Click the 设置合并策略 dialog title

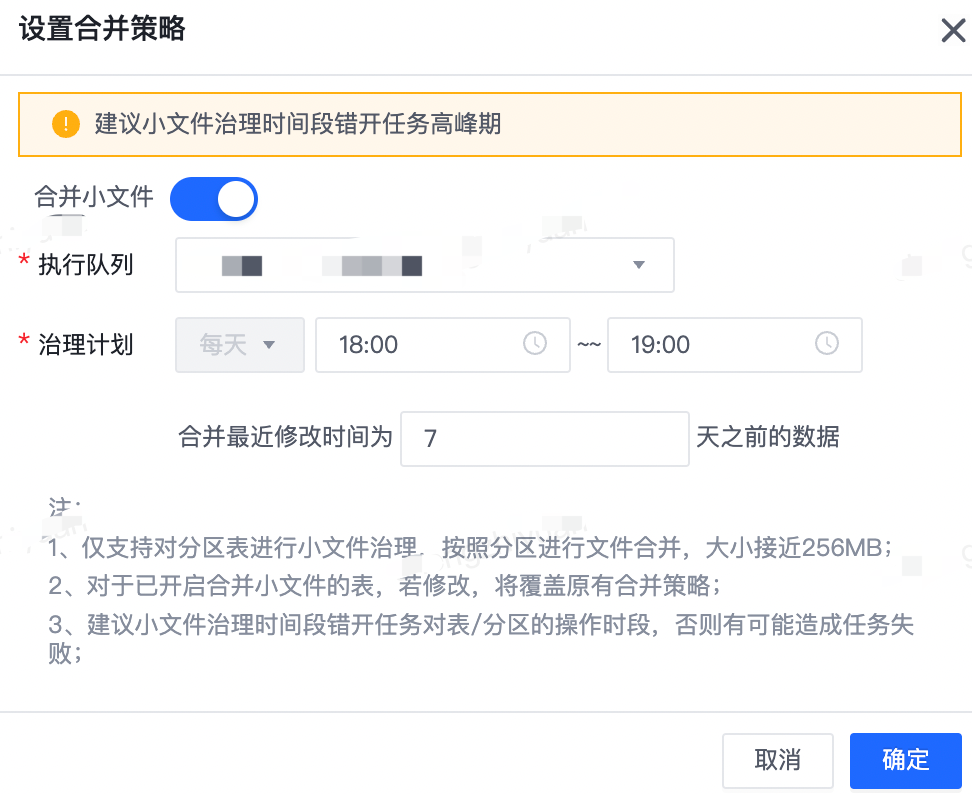[102, 29]
